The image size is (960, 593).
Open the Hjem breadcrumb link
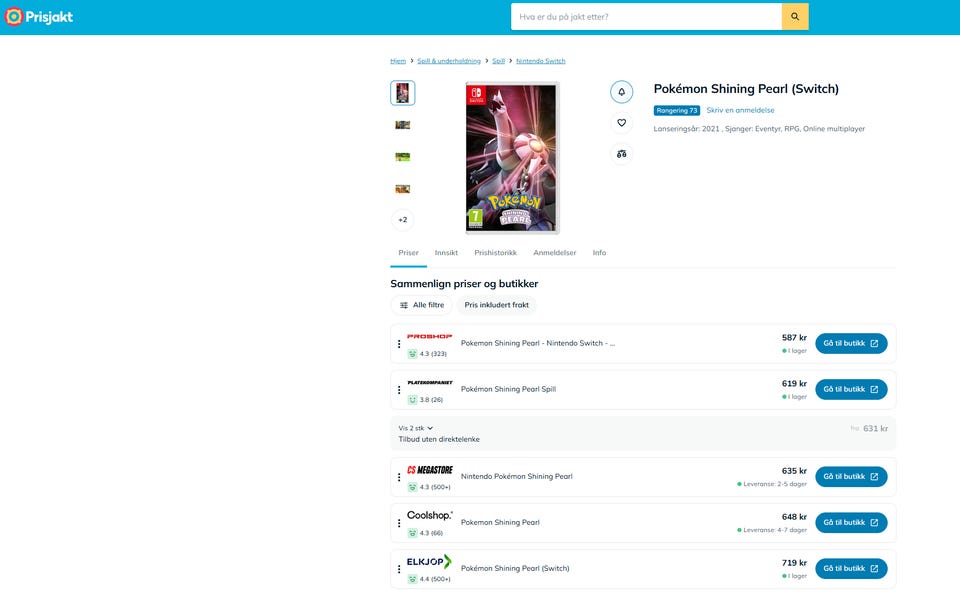[398, 61]
